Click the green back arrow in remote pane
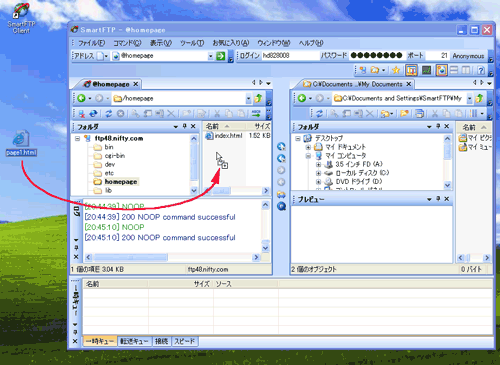This screenshot has width=500, height=365. [81, 98]
